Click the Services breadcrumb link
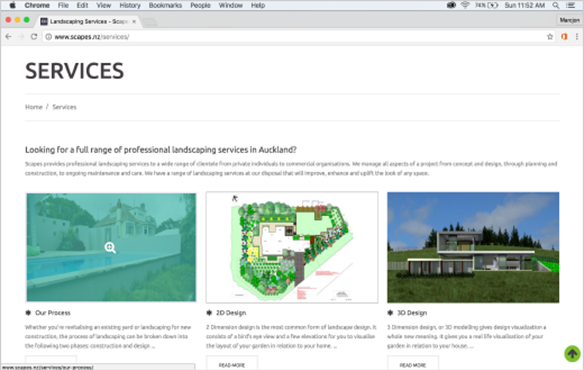The width and height of the screenshot is (584, 370). point(64,107)
